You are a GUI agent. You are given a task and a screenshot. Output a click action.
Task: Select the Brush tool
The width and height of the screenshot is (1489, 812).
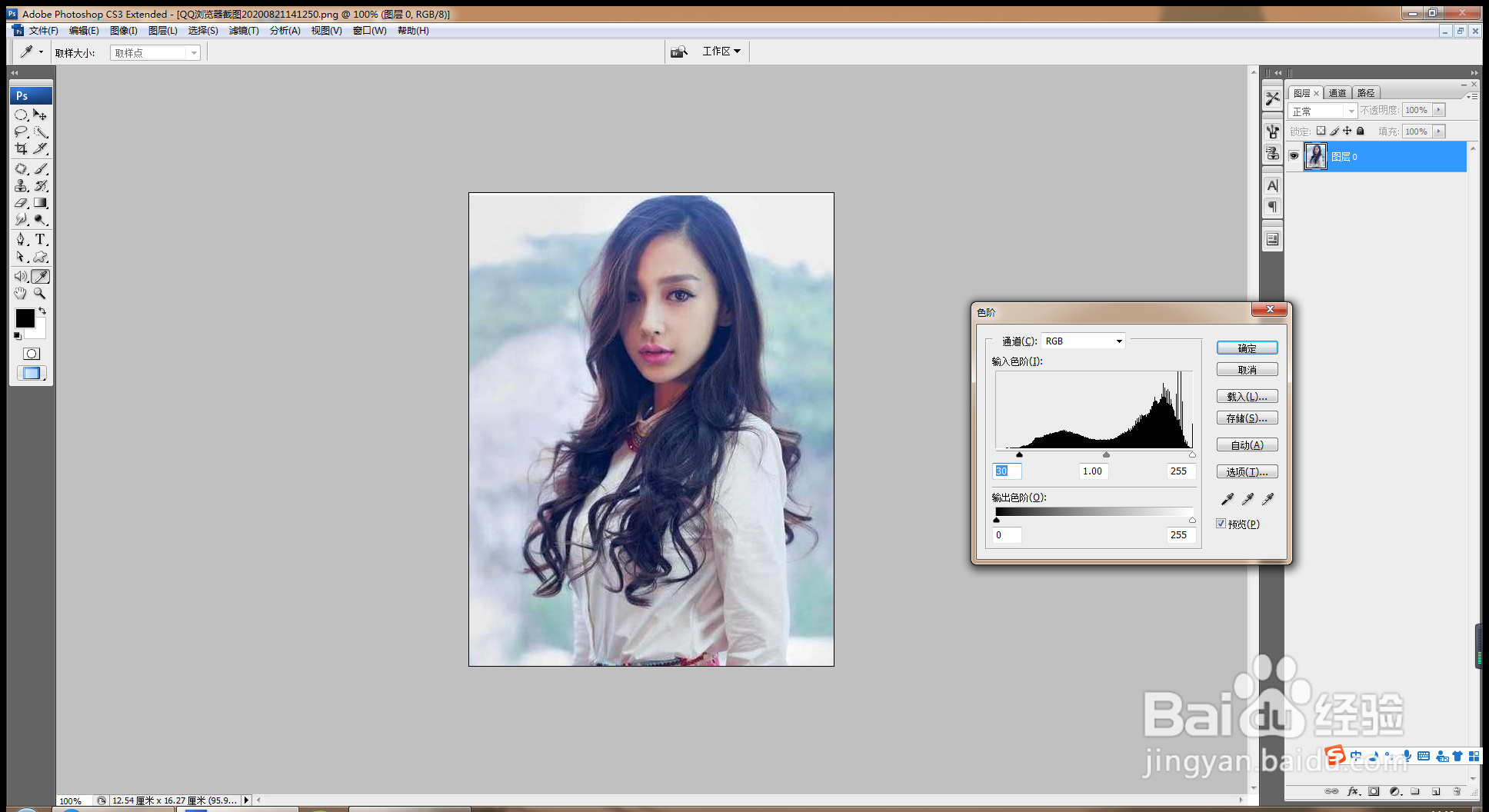41,168
